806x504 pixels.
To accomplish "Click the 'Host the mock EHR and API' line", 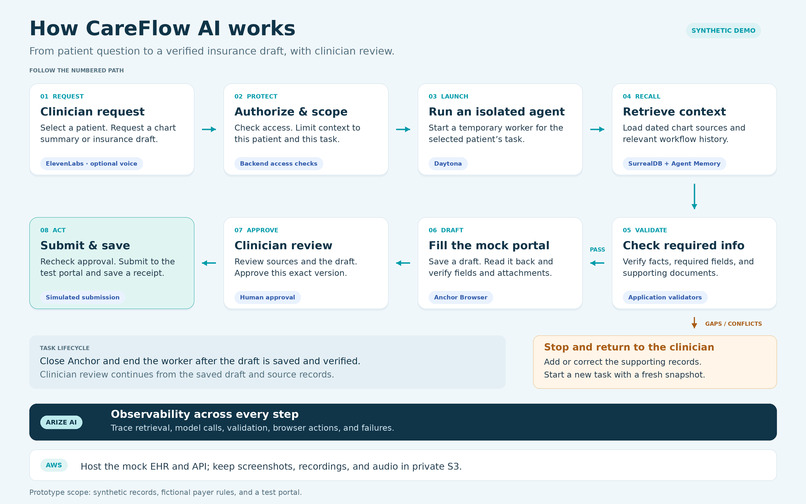I will (x=271, y=466).
